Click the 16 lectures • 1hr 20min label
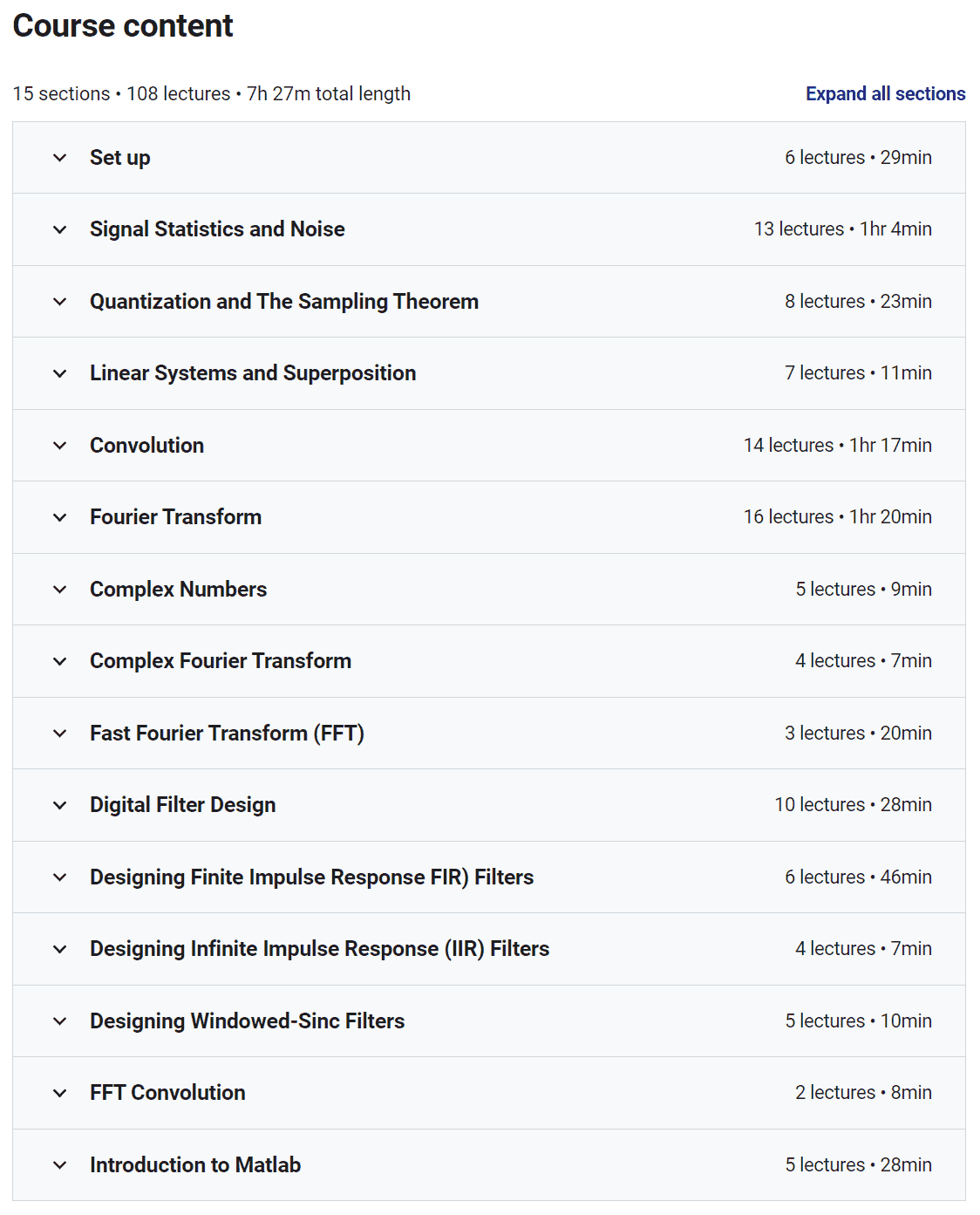 [837, 517]
